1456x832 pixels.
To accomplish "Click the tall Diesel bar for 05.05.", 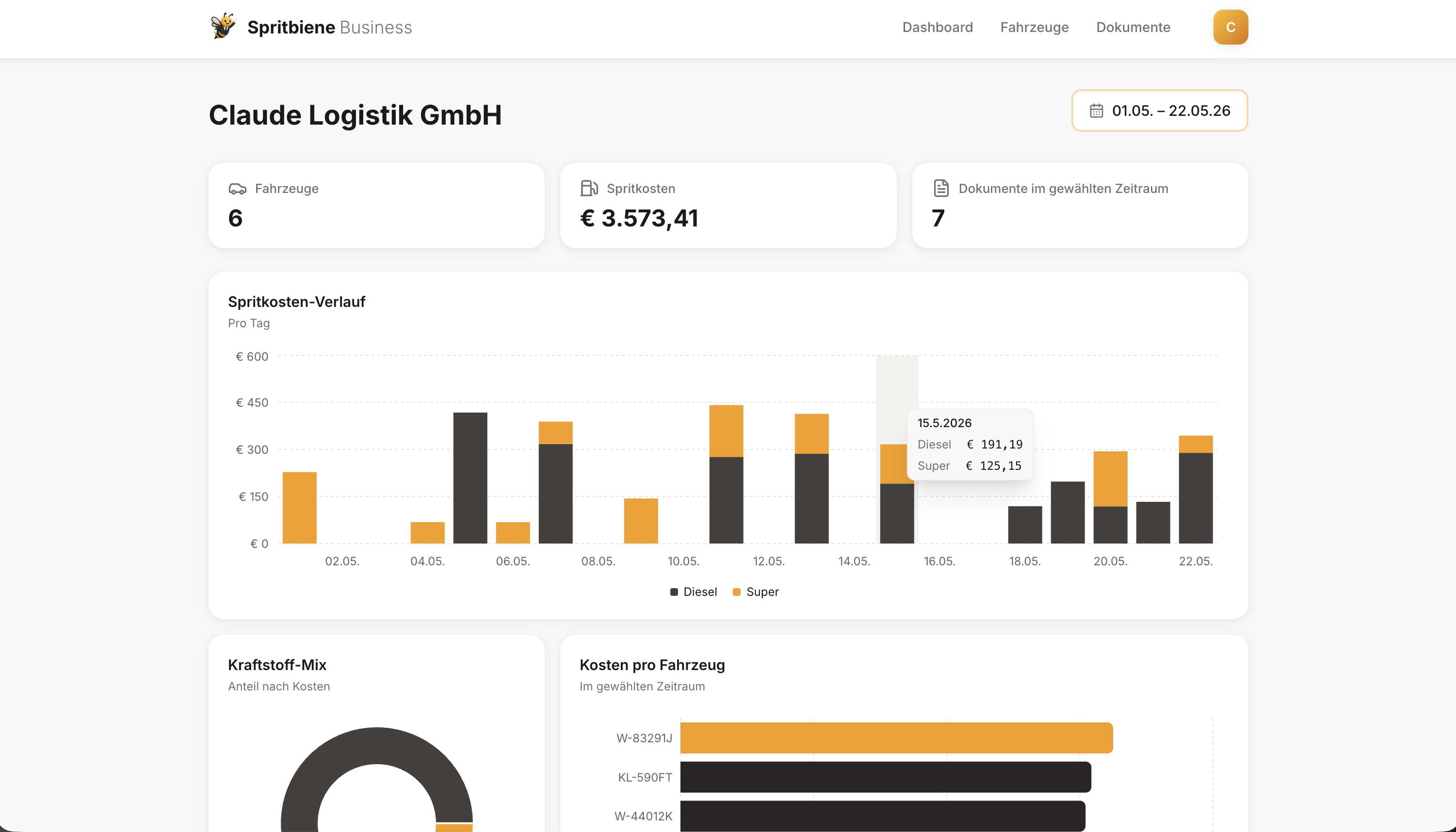I will 470,478.
